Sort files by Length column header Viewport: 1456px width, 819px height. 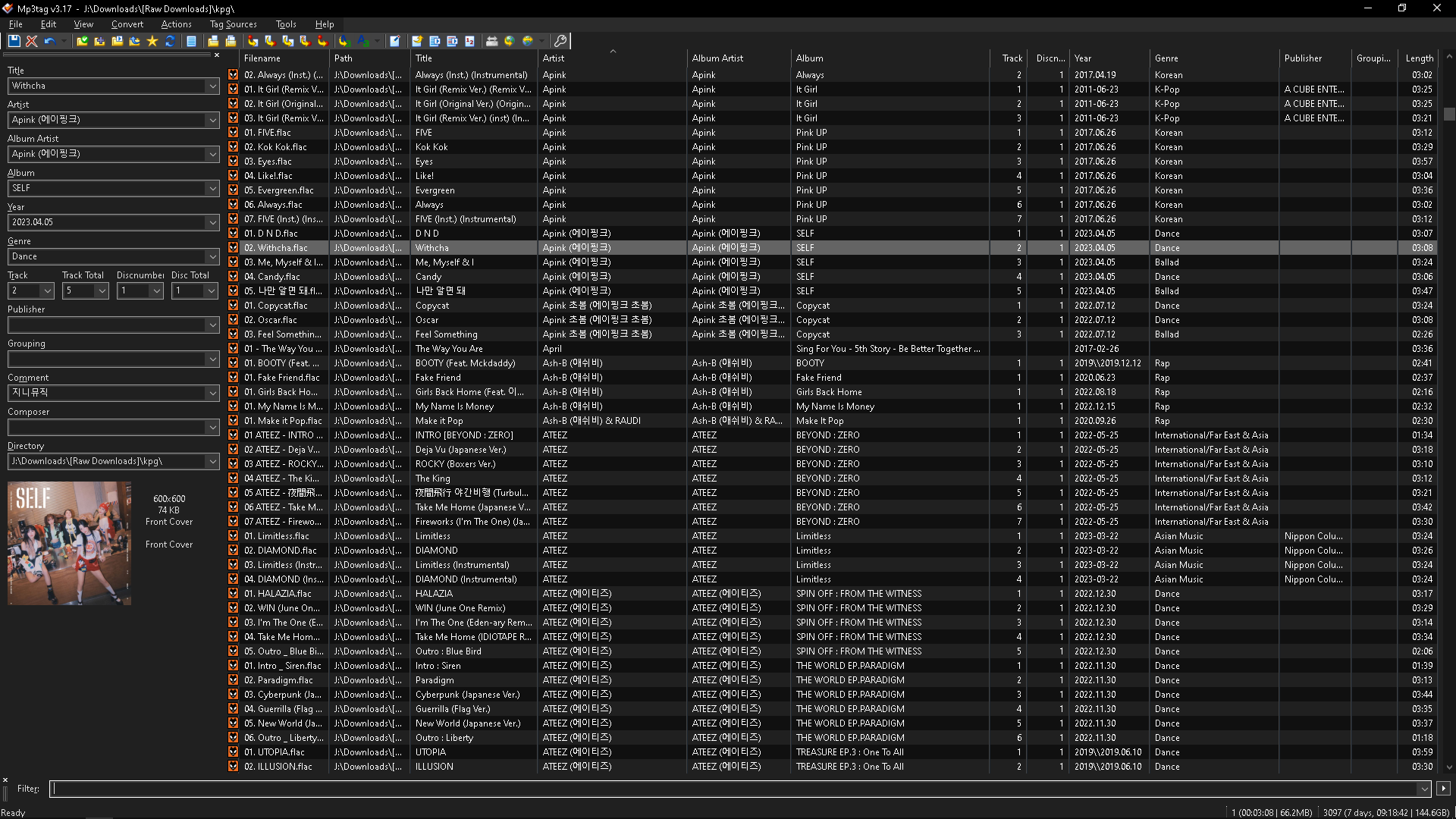coord(1419,58)
